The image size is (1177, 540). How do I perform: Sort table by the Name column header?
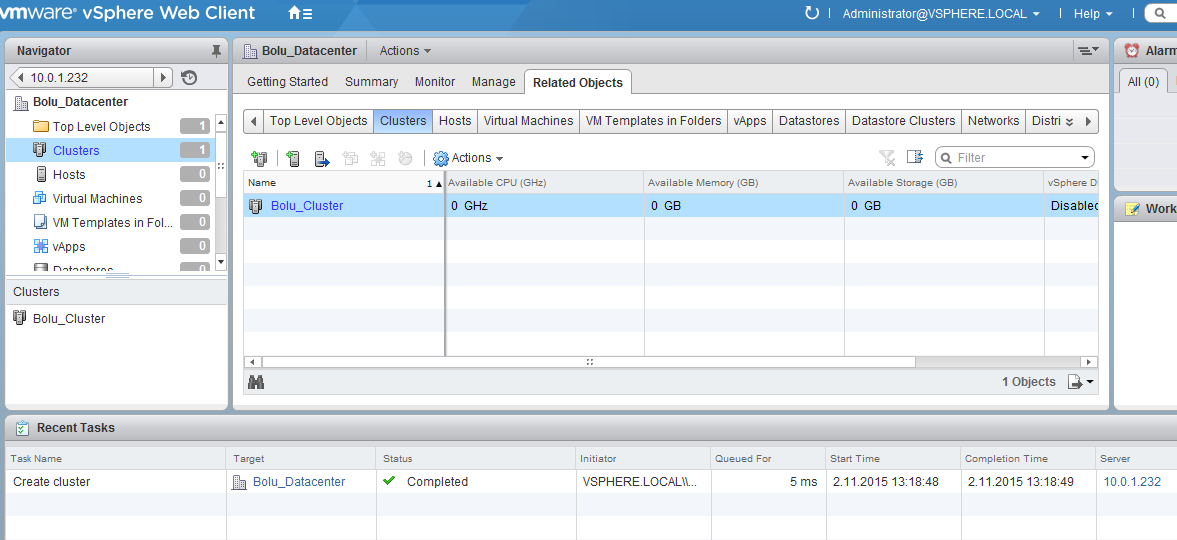point(344,183)
